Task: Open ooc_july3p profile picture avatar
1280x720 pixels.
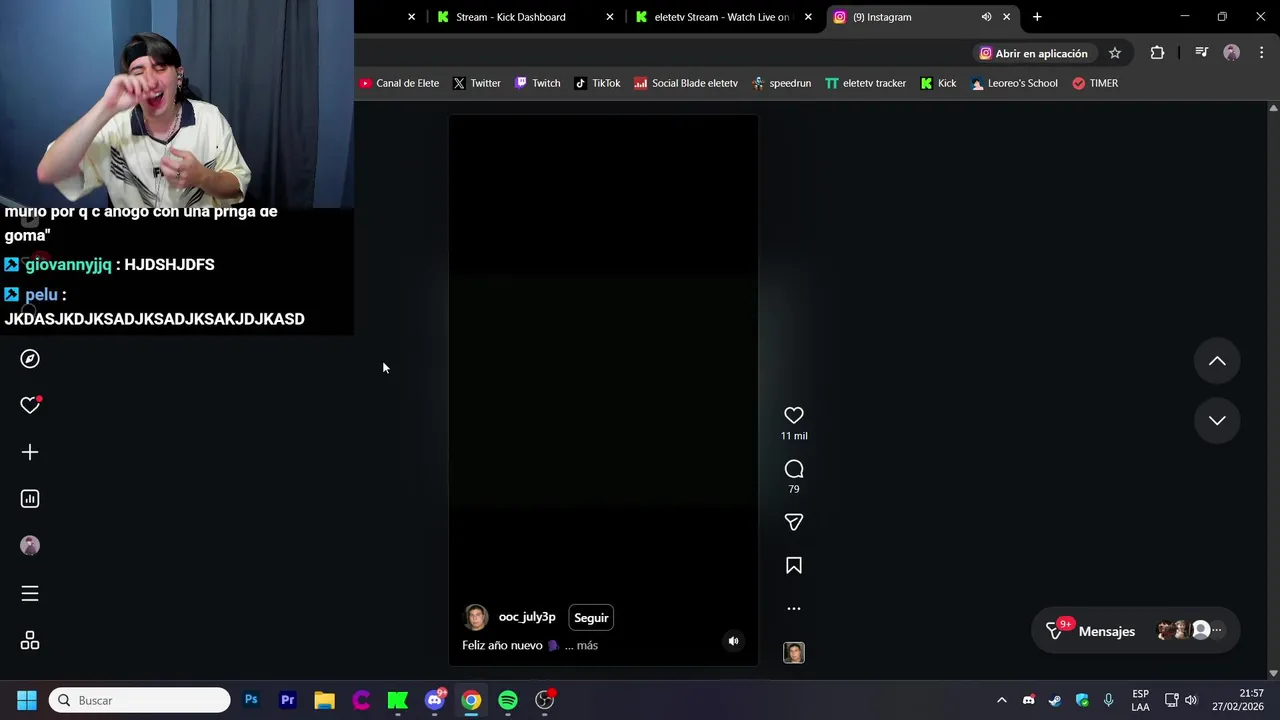Action: click(476, 617)
